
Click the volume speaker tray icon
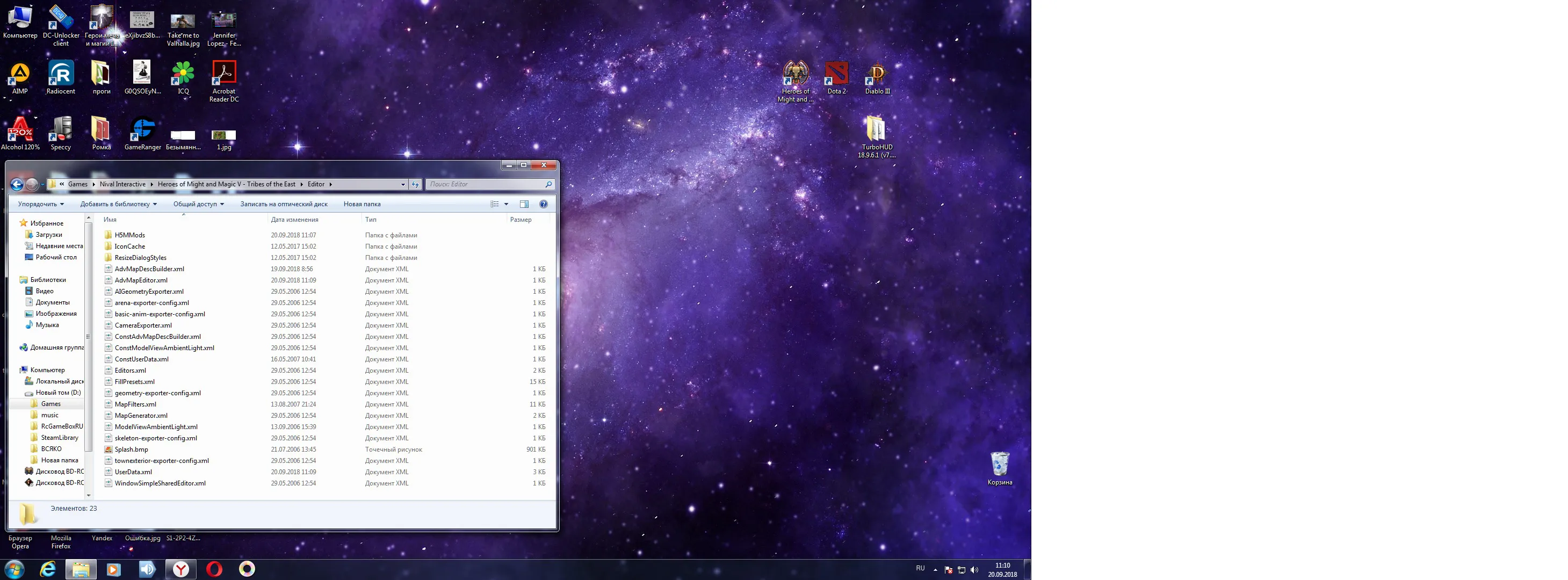click(x=974, y=570)
